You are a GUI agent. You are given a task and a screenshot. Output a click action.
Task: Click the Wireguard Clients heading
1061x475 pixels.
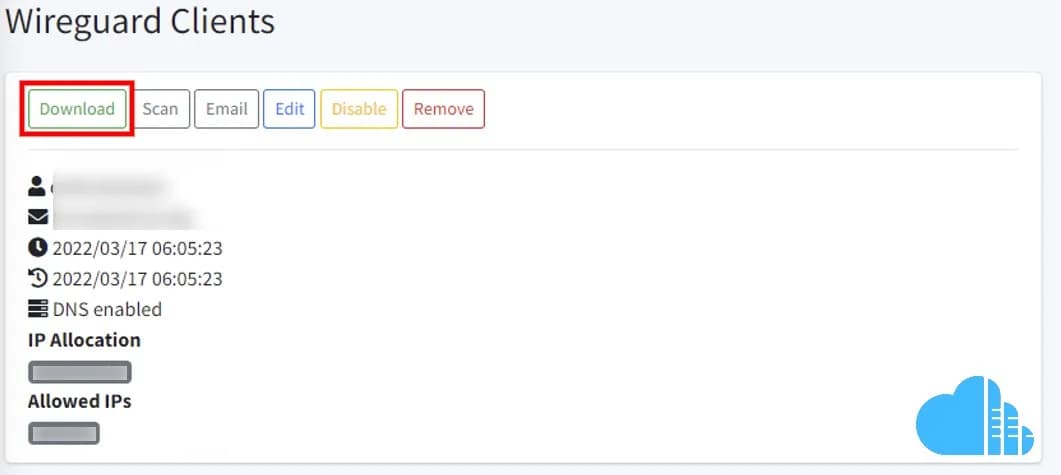tap(140, 22)
